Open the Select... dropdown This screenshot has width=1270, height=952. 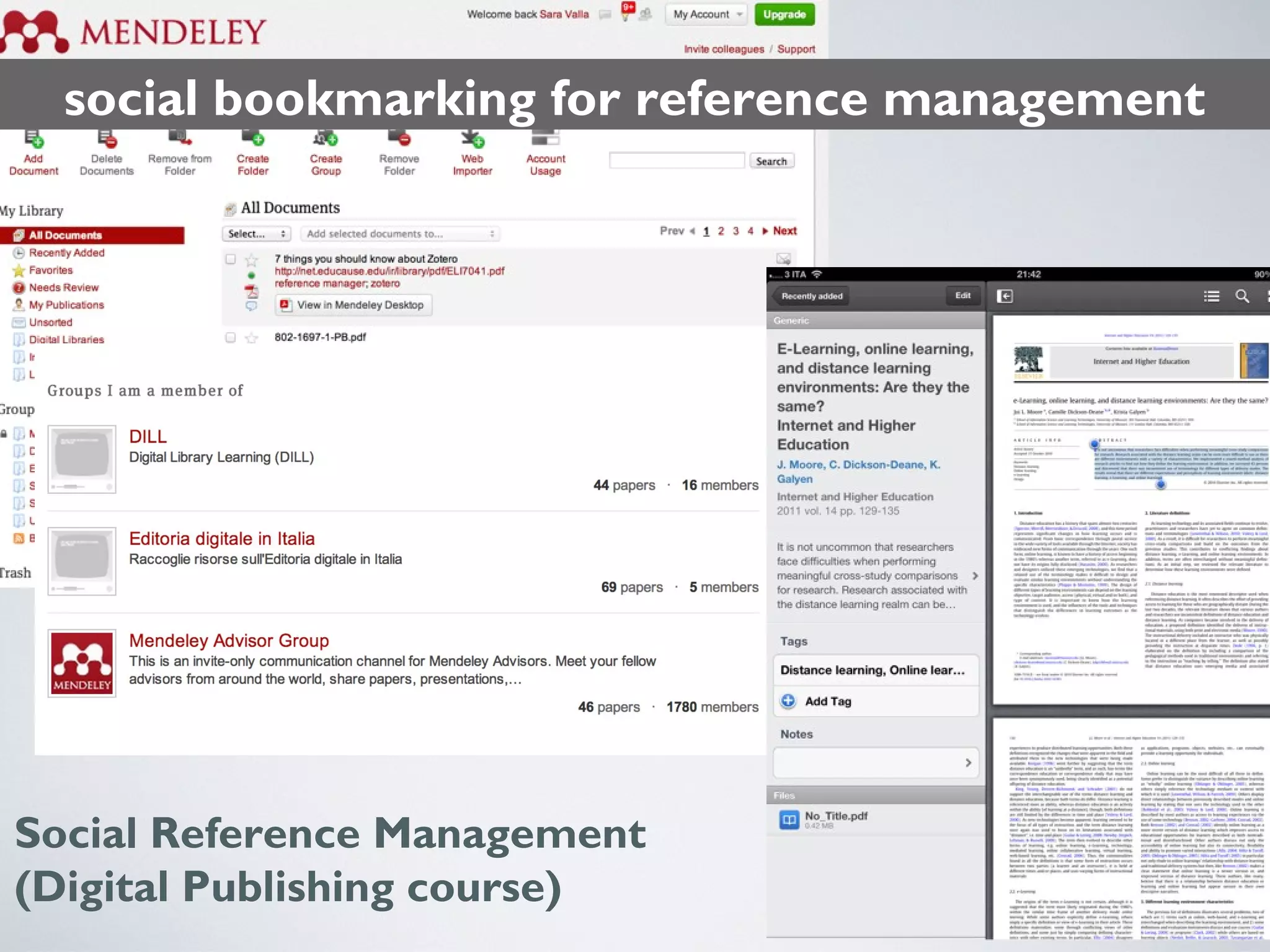click(x=257, y=234)
